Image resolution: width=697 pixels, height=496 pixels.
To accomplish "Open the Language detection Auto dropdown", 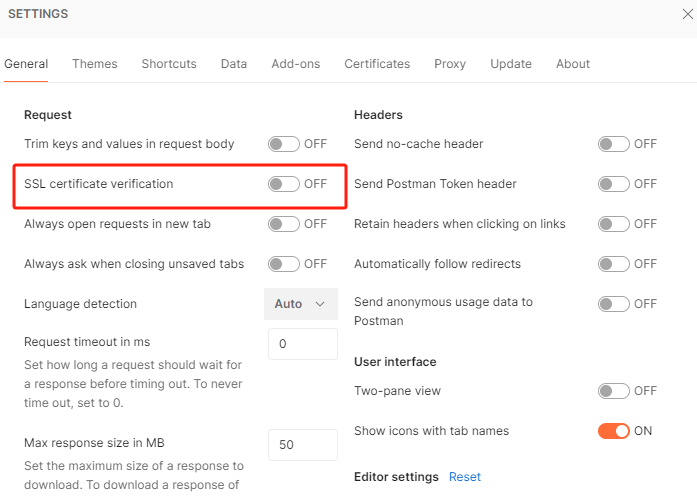I will coord(301,304).
